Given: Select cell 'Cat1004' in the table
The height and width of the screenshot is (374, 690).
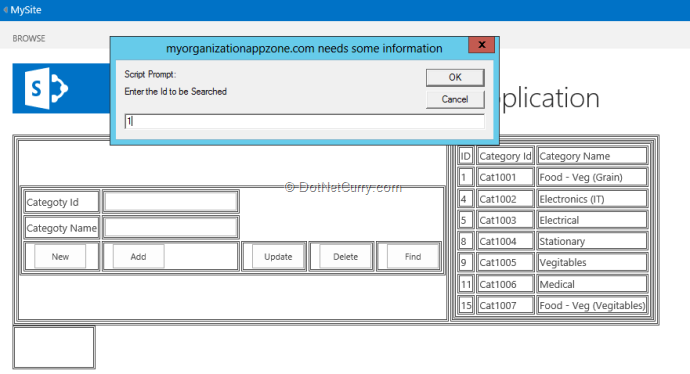Looking at the screenshot, I should click(505, 241).
